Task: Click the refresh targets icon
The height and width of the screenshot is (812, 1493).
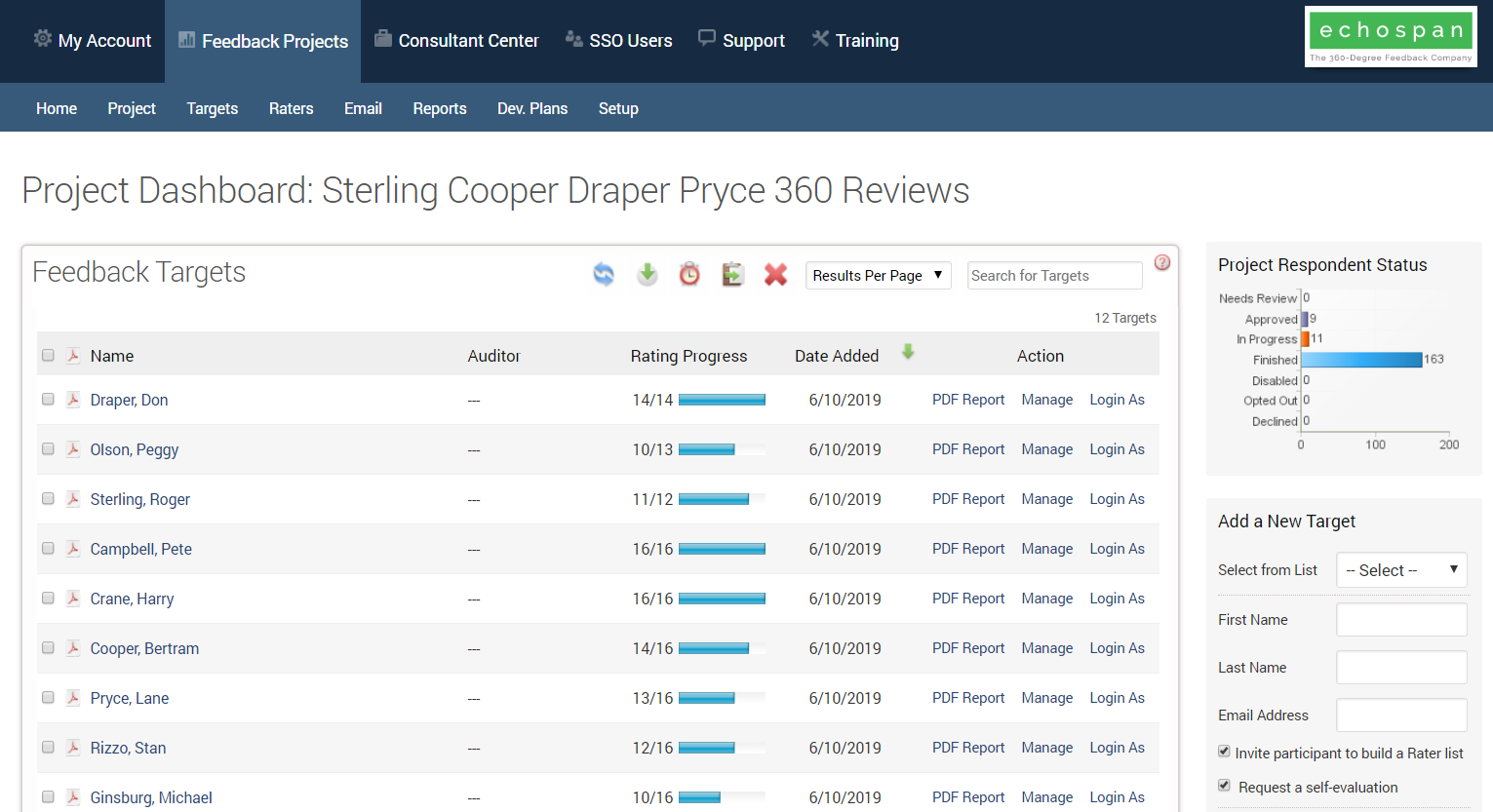Action: (x=604, y=275)
